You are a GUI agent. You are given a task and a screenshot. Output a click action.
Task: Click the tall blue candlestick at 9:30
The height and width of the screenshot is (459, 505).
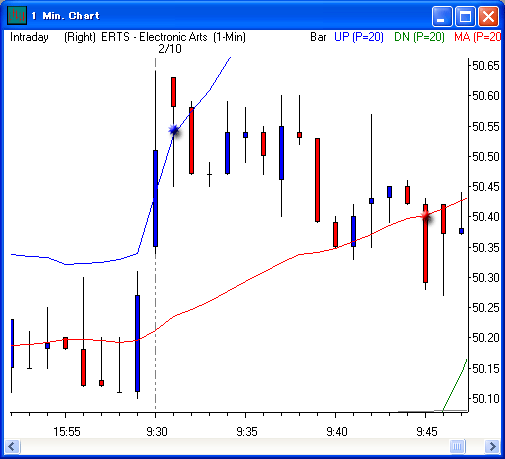pyautogui.click(x=155, y=198)
